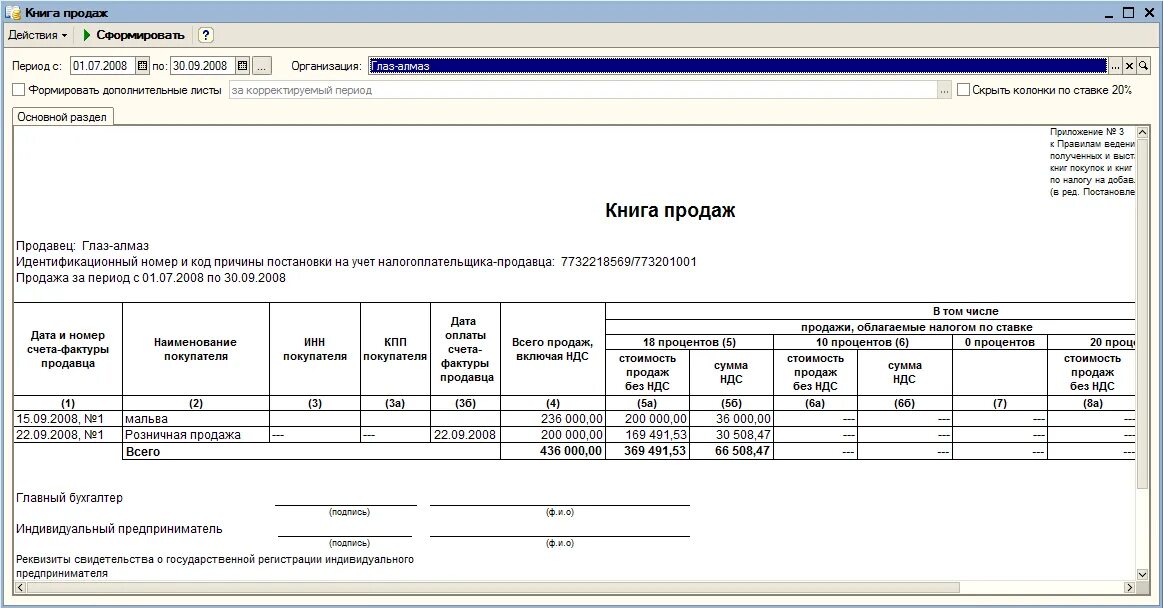
Task: Select the 200 000,00 cell in мальва row
Action: point(648,419)
